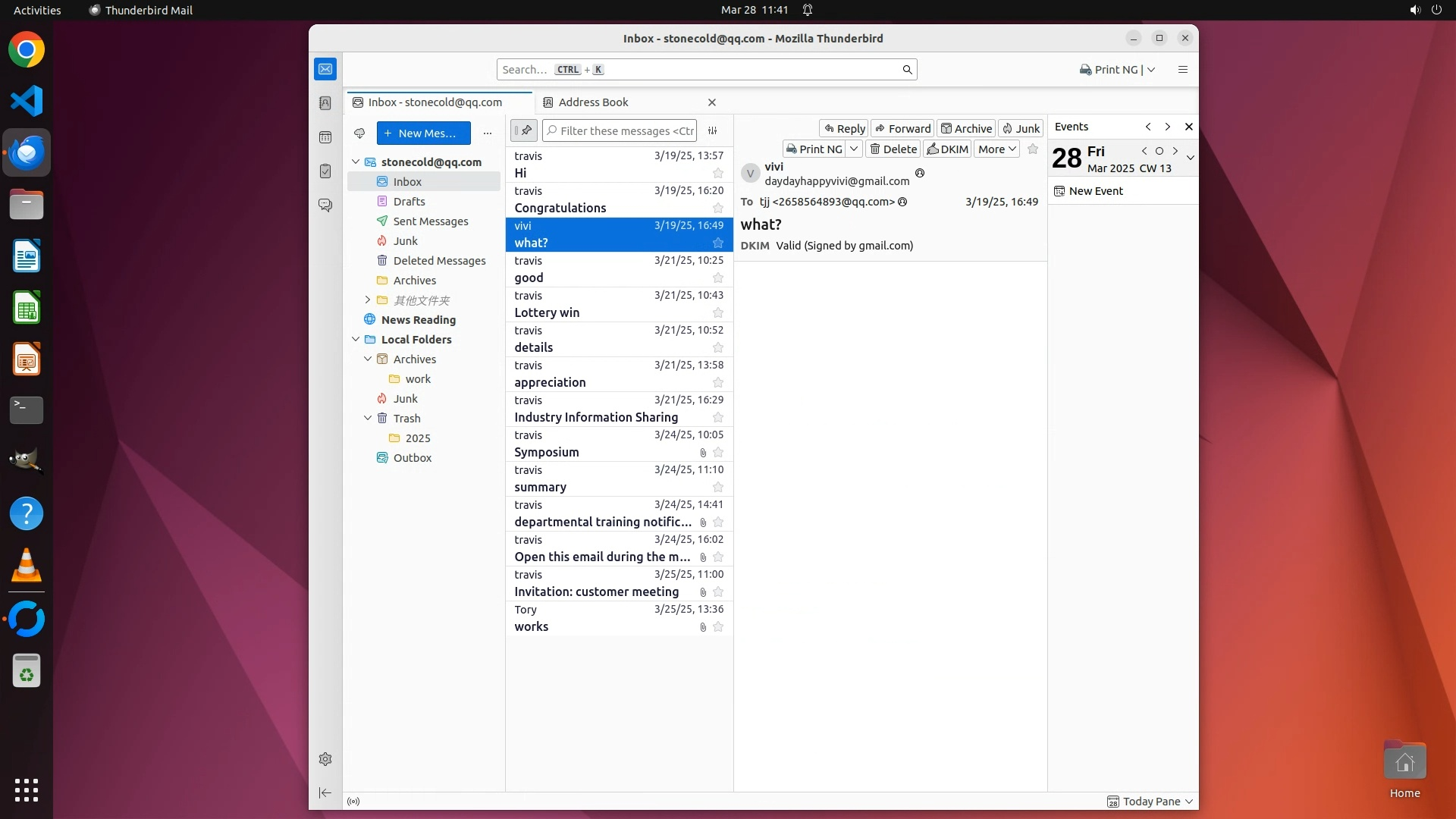The height and width of the screenshot is (819, 1456).
Task: Click the DKIM toolbar button
Action: coord(947,149)
